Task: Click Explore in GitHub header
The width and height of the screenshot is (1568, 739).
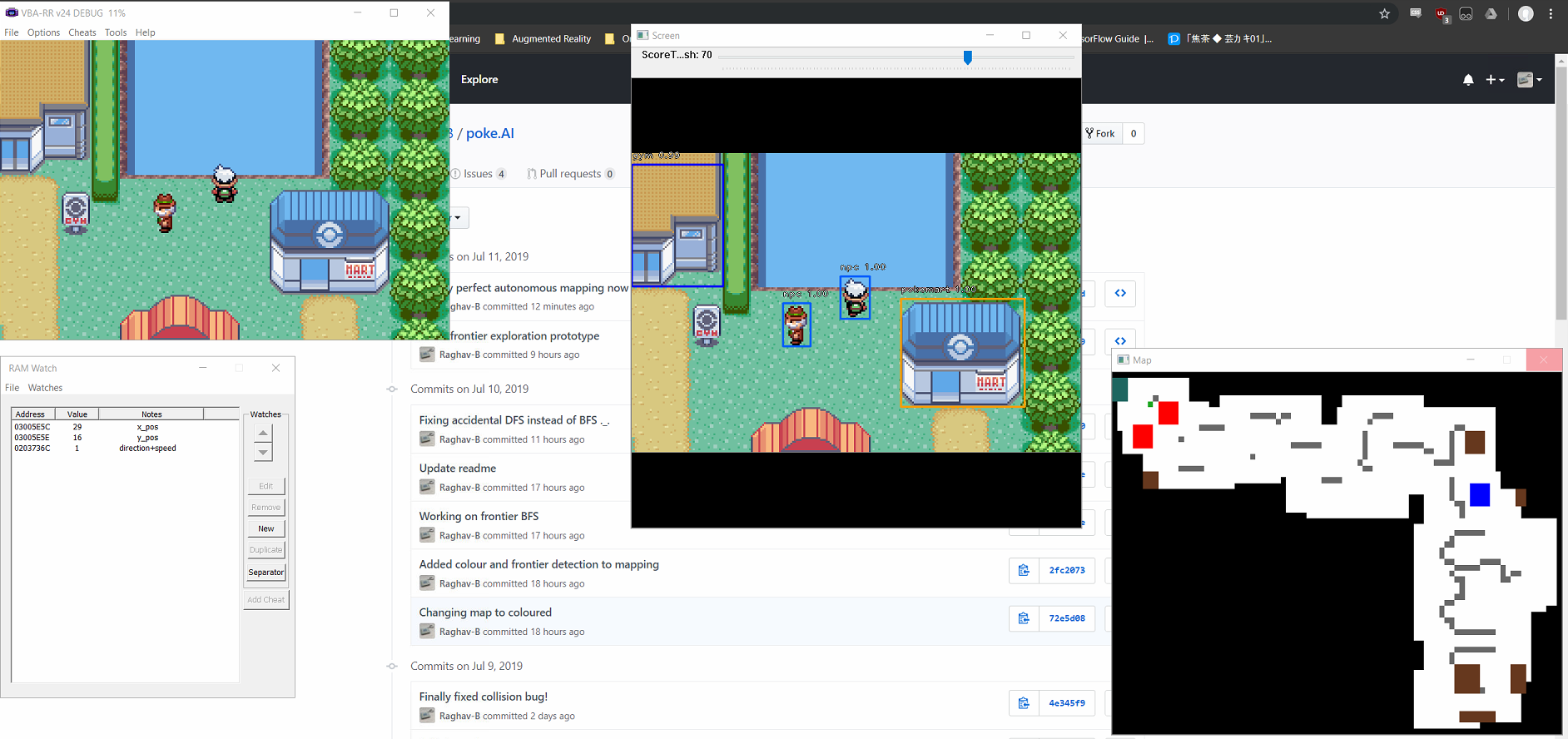Action: tap(479, 79)
